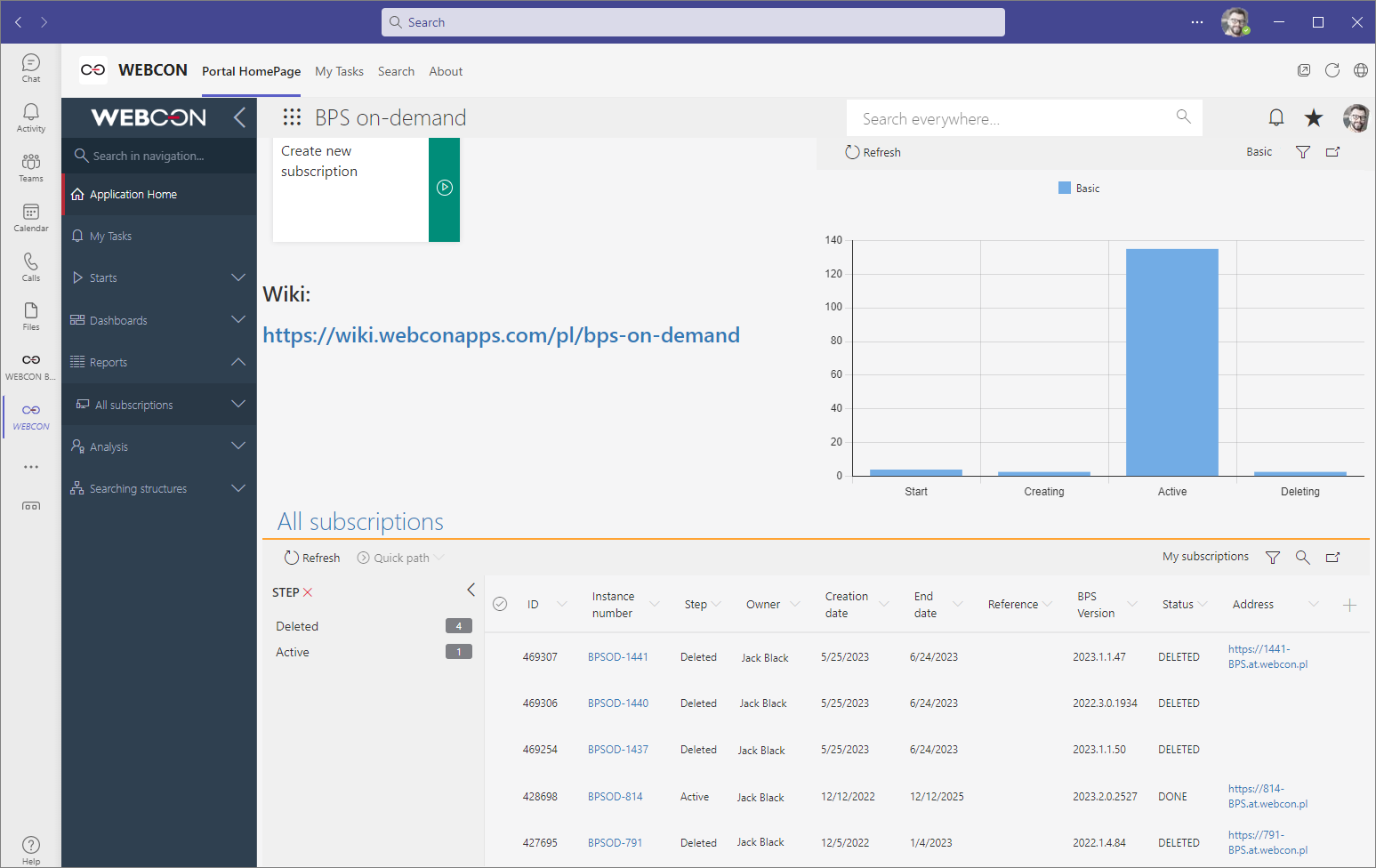The width and height of the screenshot is (1376, 868).
Task: Open favorites star icon
Action: tap(1314, 117)
